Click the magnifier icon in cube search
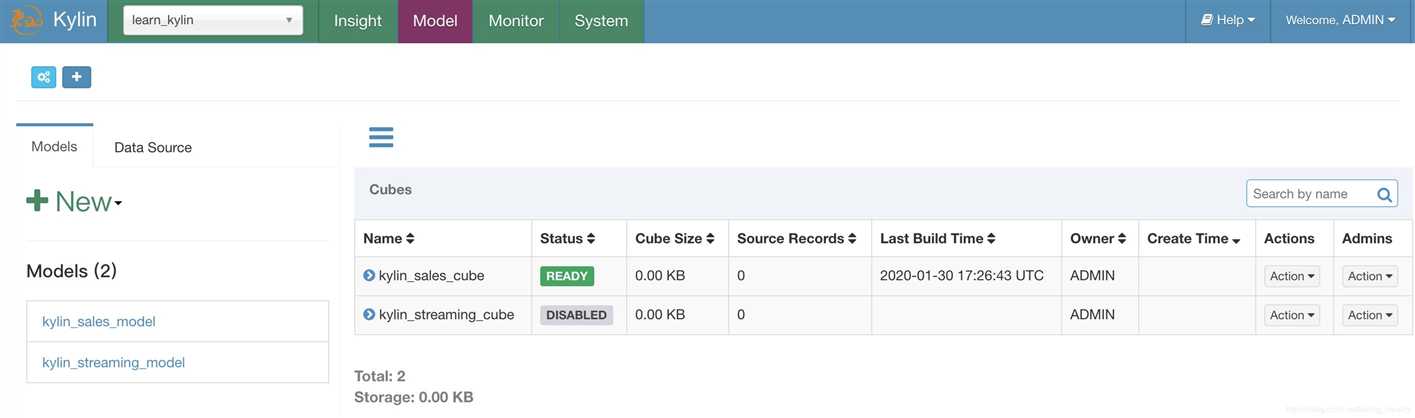Screen dimensions: 1415x418 point(1384,195)
